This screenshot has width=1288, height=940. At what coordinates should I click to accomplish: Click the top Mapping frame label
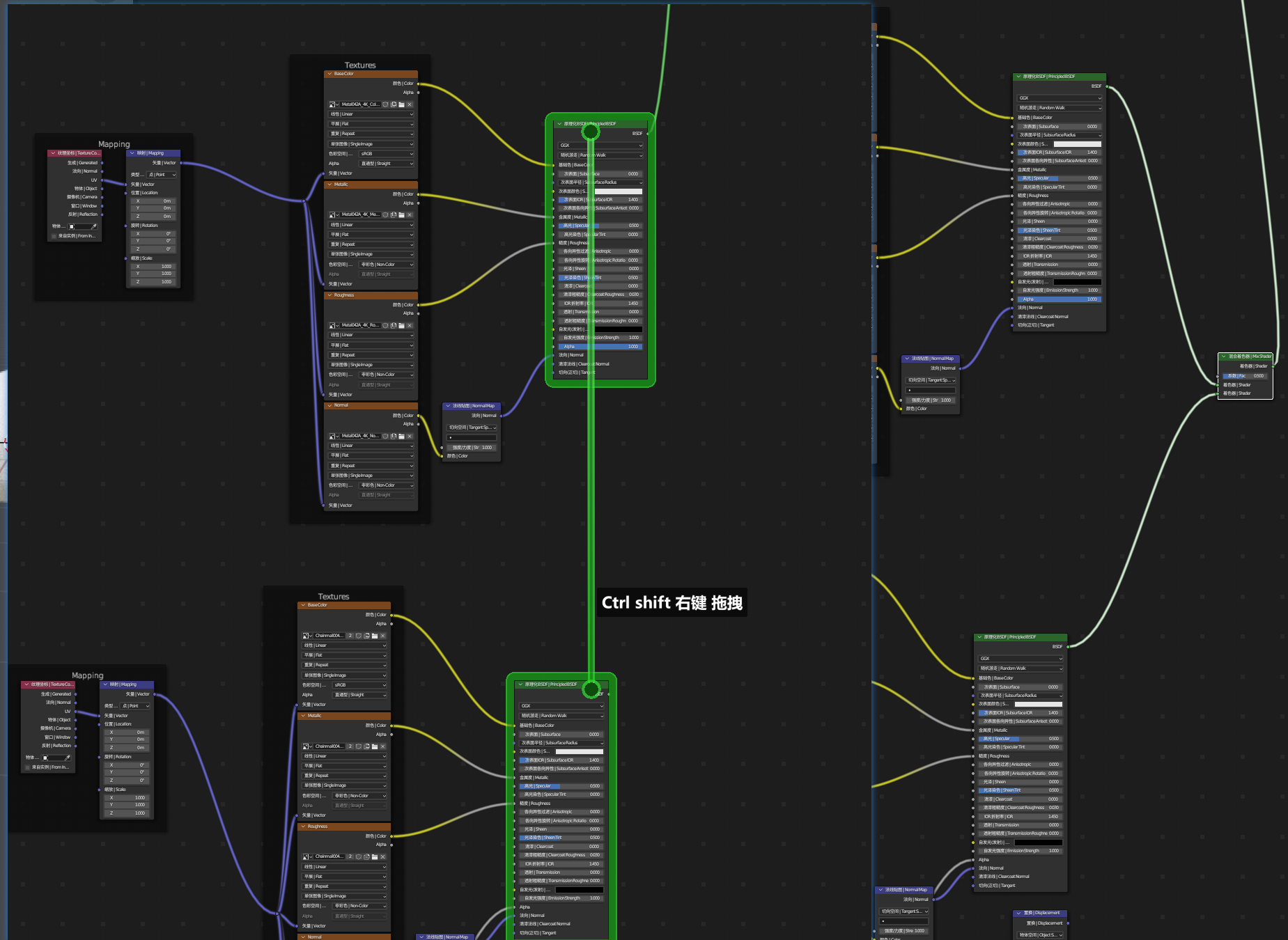point(114,144)
